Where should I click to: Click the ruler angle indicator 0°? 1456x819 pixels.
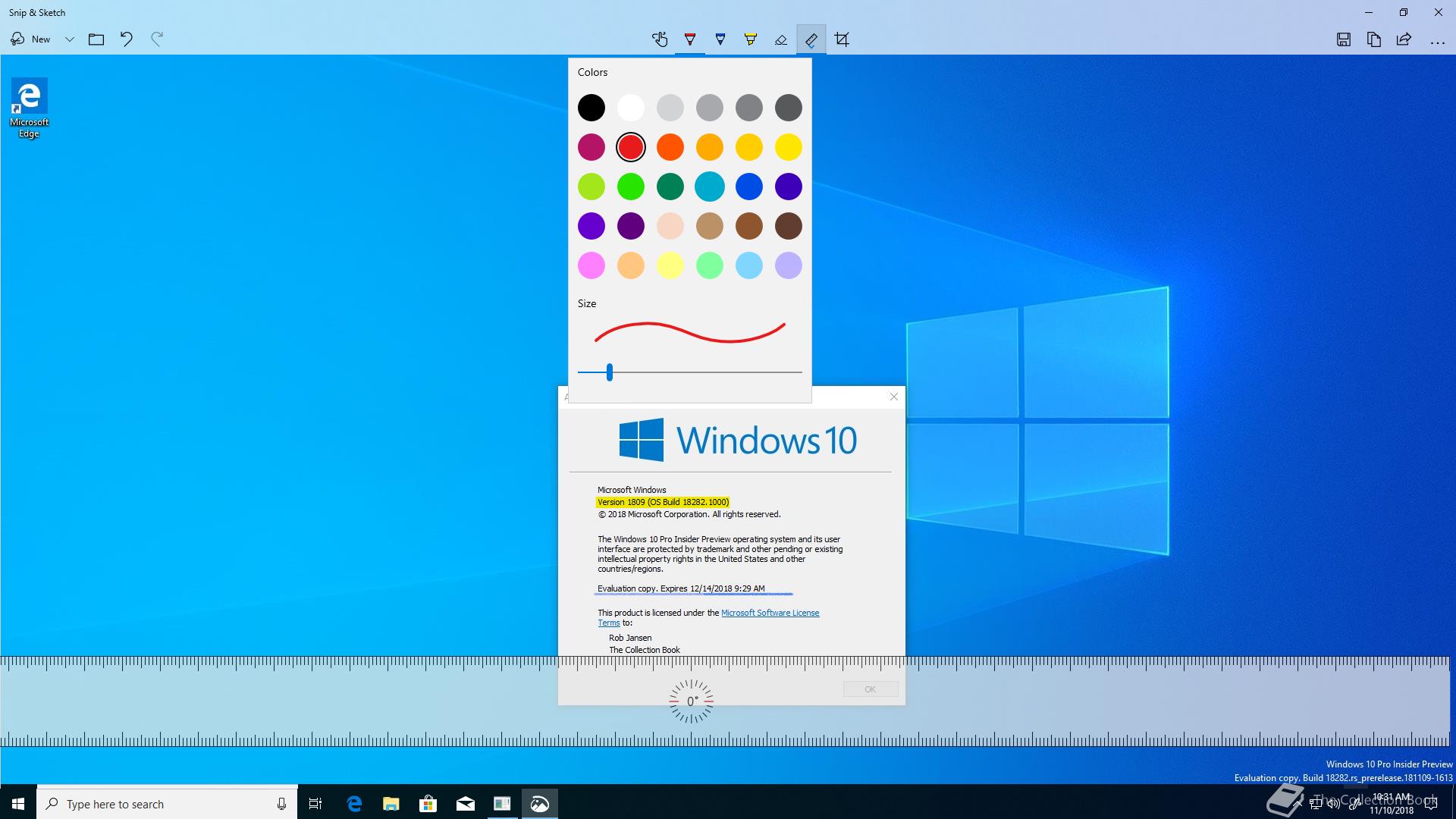point(691,701)
